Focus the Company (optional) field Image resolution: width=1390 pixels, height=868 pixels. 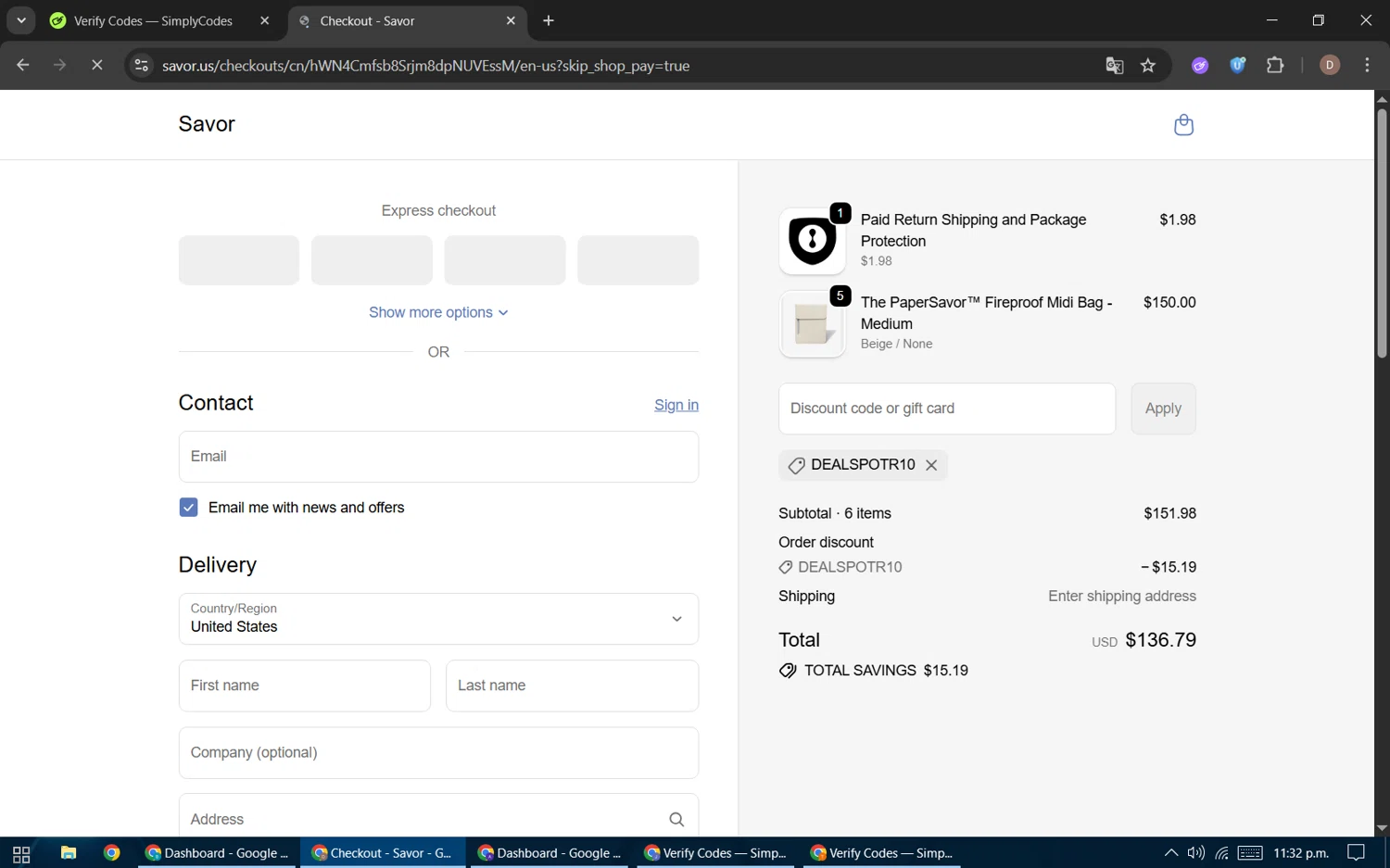point(438,753)
